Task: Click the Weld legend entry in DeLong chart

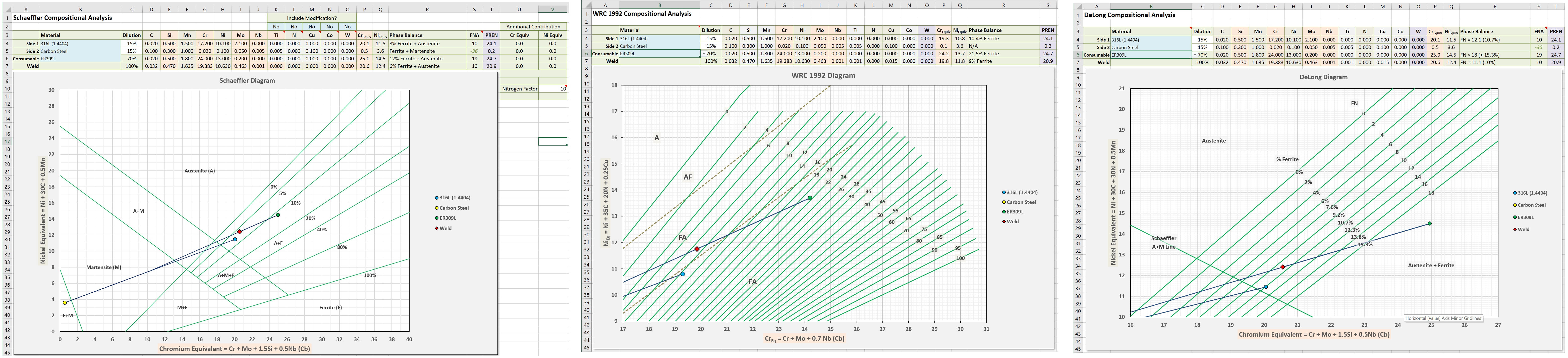Action: click(1522, 229)
